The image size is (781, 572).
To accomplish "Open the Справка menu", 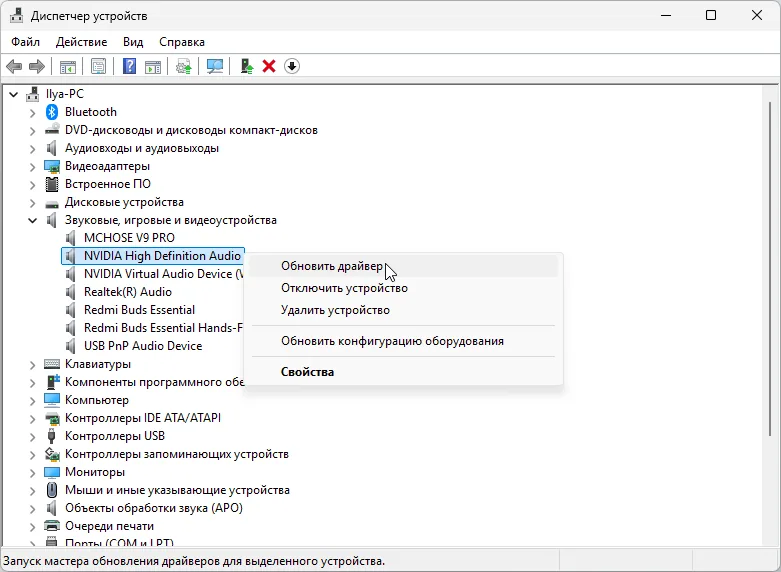I will [182, 42].
